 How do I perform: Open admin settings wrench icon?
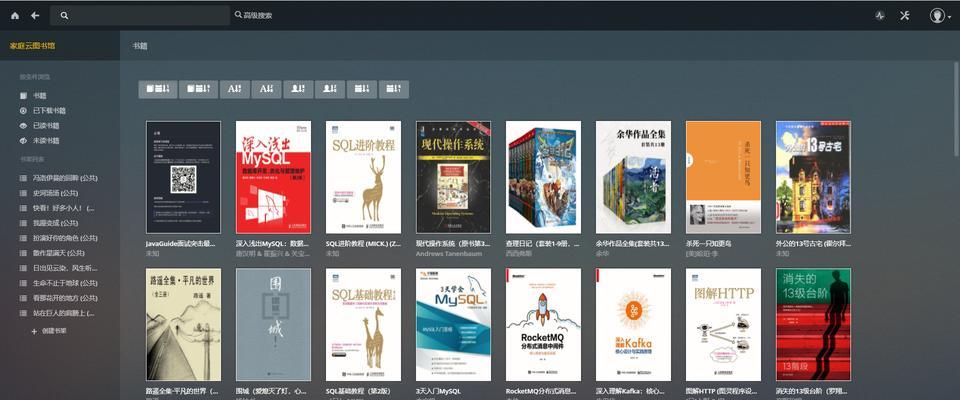[x=905, y=16]
